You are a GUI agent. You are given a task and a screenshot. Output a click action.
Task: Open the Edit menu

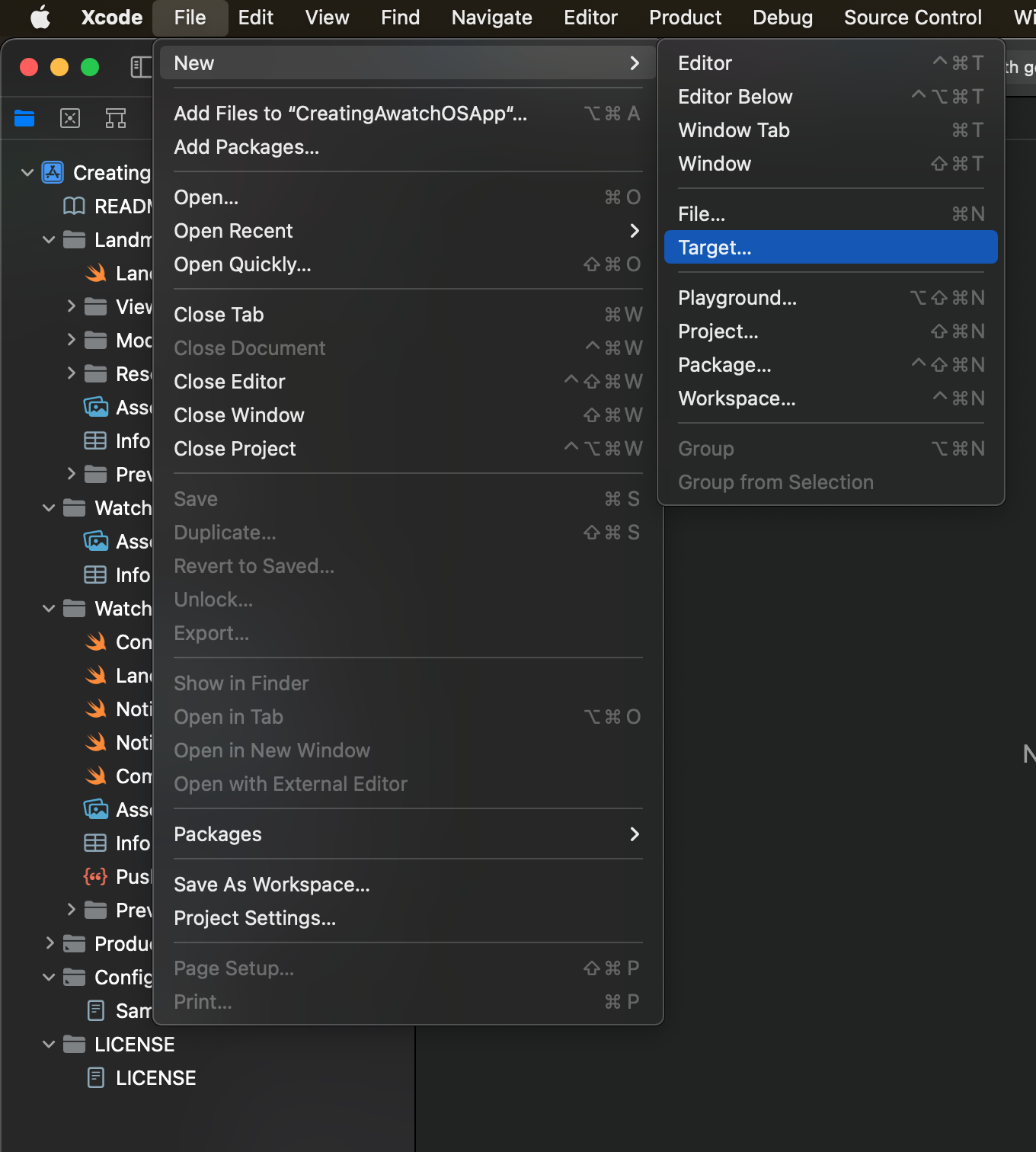pos(256,18)
